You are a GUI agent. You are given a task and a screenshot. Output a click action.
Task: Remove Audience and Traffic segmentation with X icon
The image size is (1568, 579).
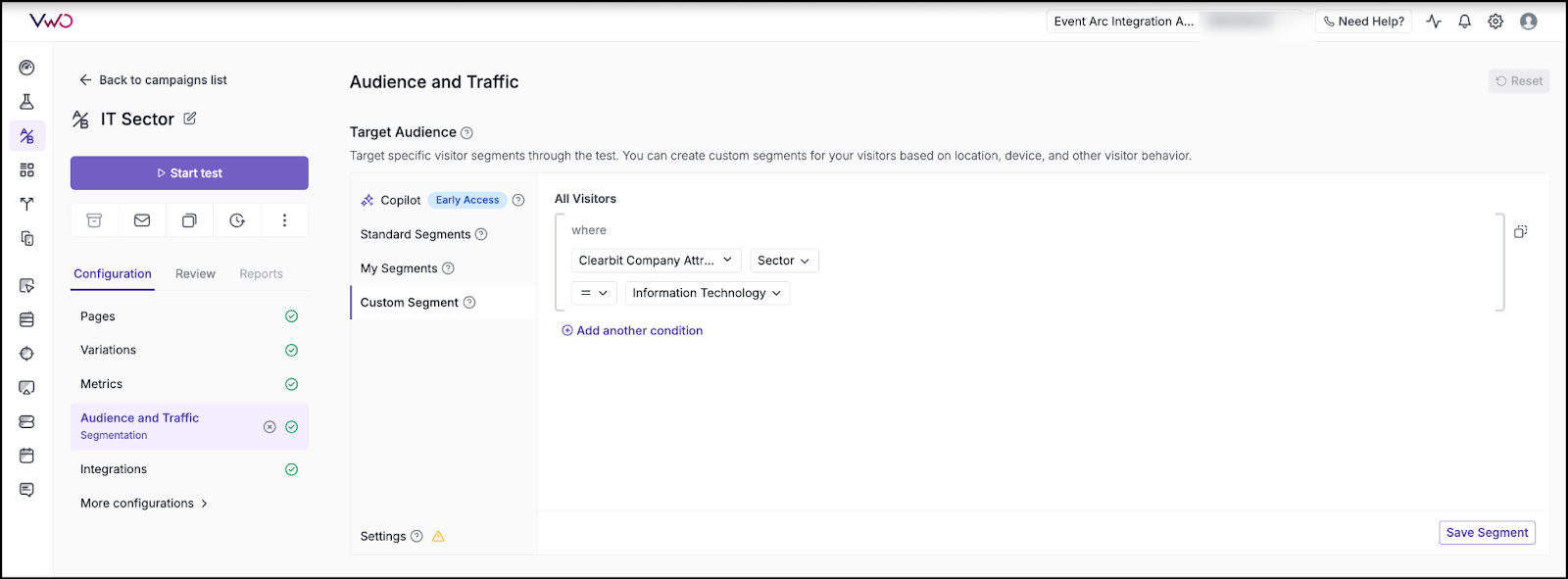click(269, 427)
